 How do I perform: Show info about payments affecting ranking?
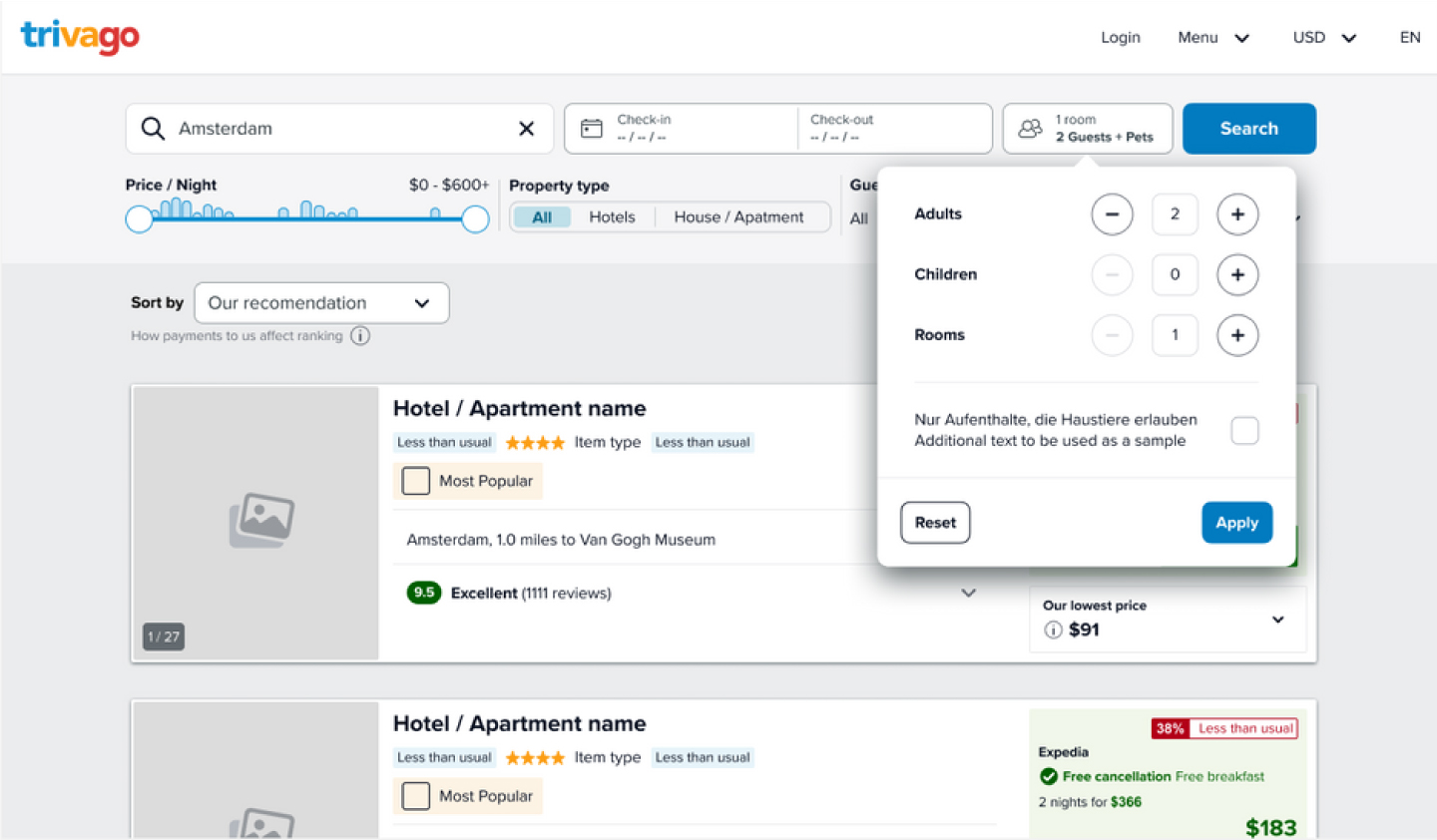pos(360,336)
